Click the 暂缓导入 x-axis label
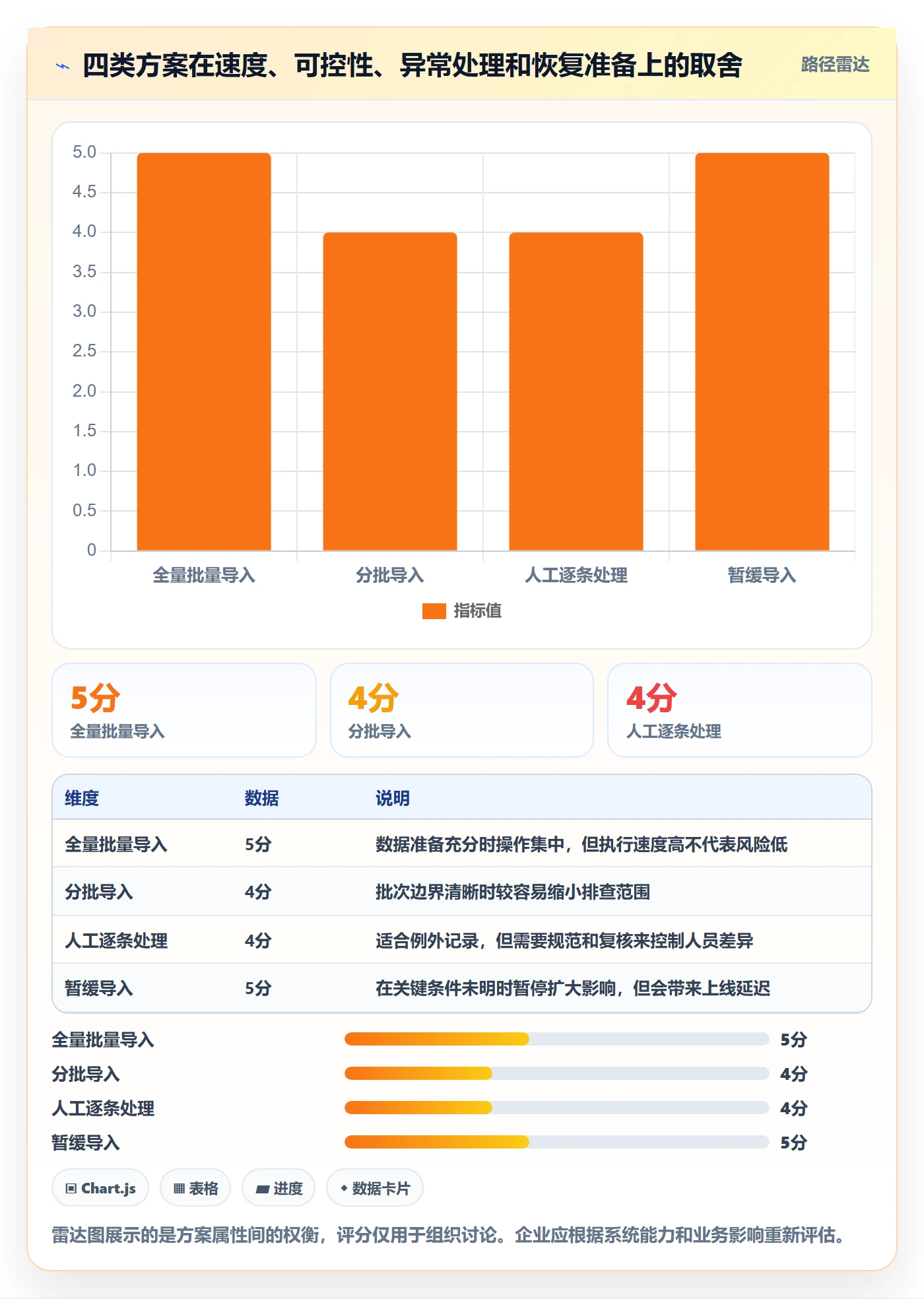Image resolution: width=924 pixels, height=1299 pixels. [762, 575]
